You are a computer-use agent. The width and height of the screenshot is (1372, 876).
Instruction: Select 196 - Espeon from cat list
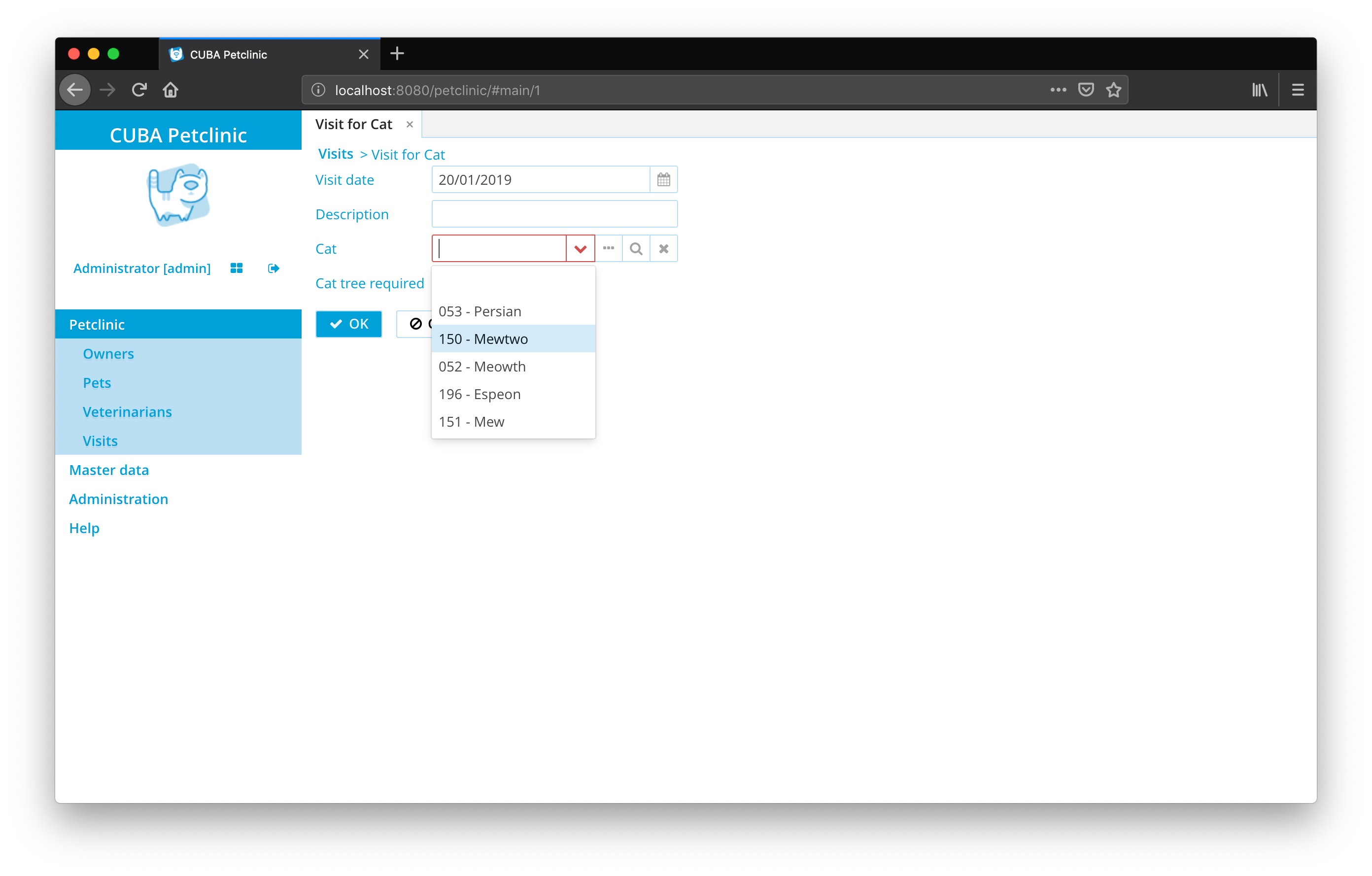pos(480,393)
